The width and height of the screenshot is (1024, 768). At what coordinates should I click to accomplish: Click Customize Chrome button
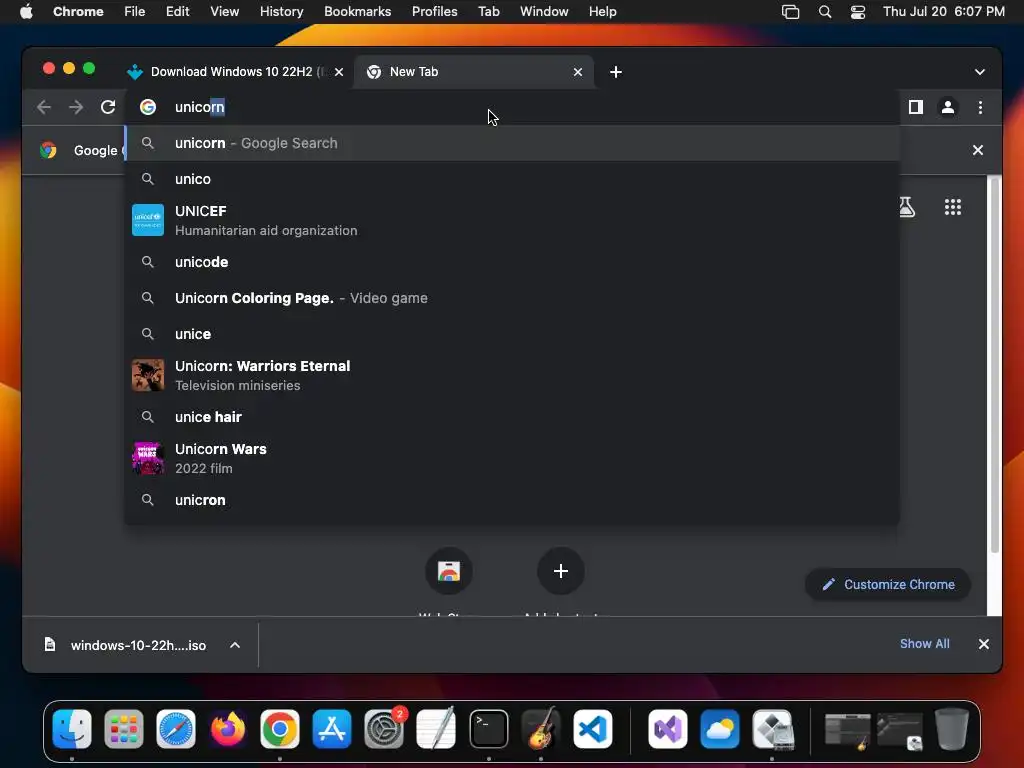pyautogui.click(x=888, y=584)
